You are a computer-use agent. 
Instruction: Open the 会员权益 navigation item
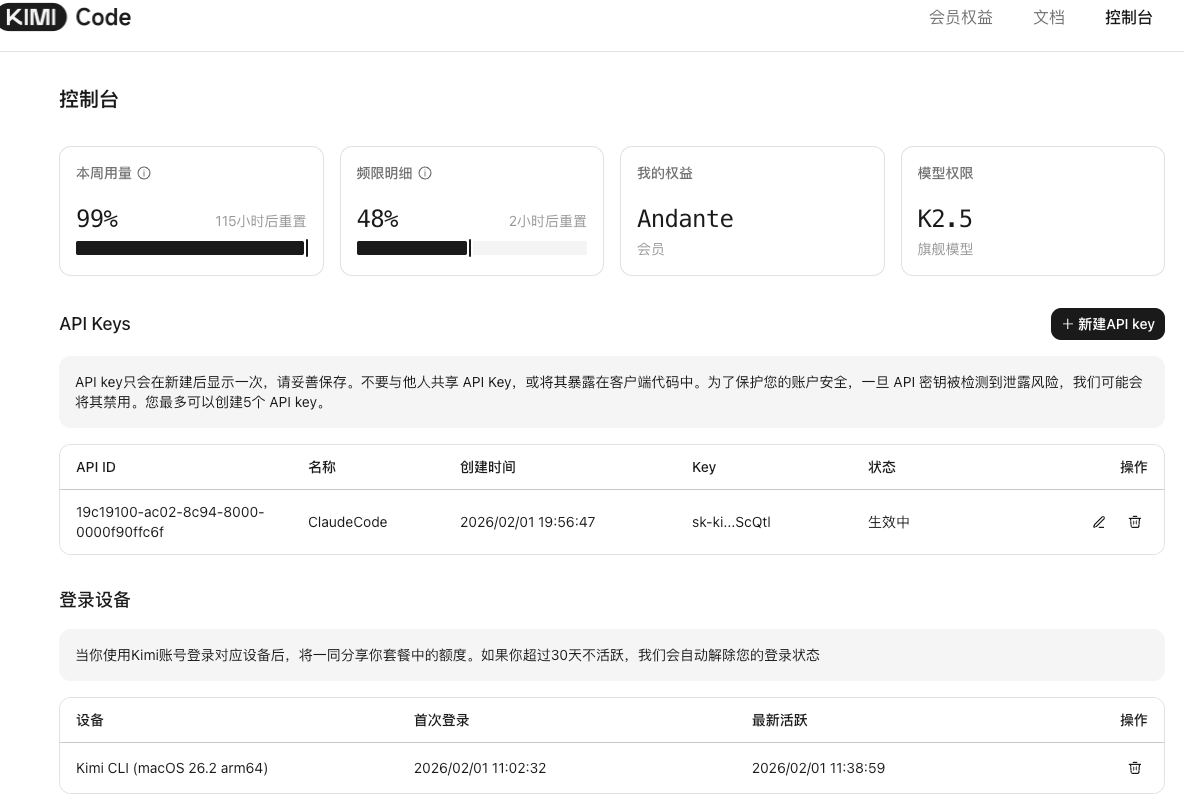[x=960, y=17]
